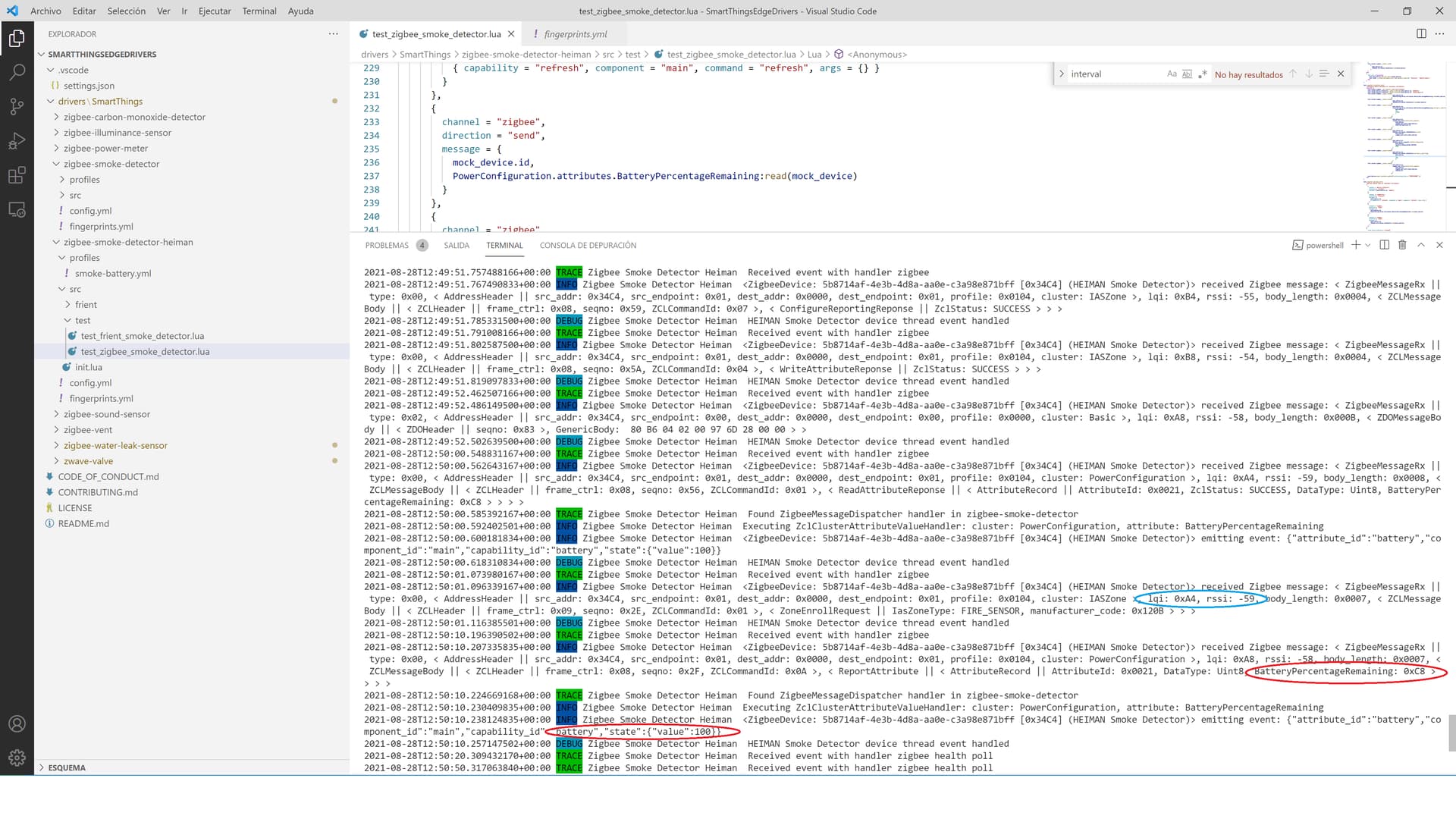Go to next find match arrow

tap(1309, 74)
